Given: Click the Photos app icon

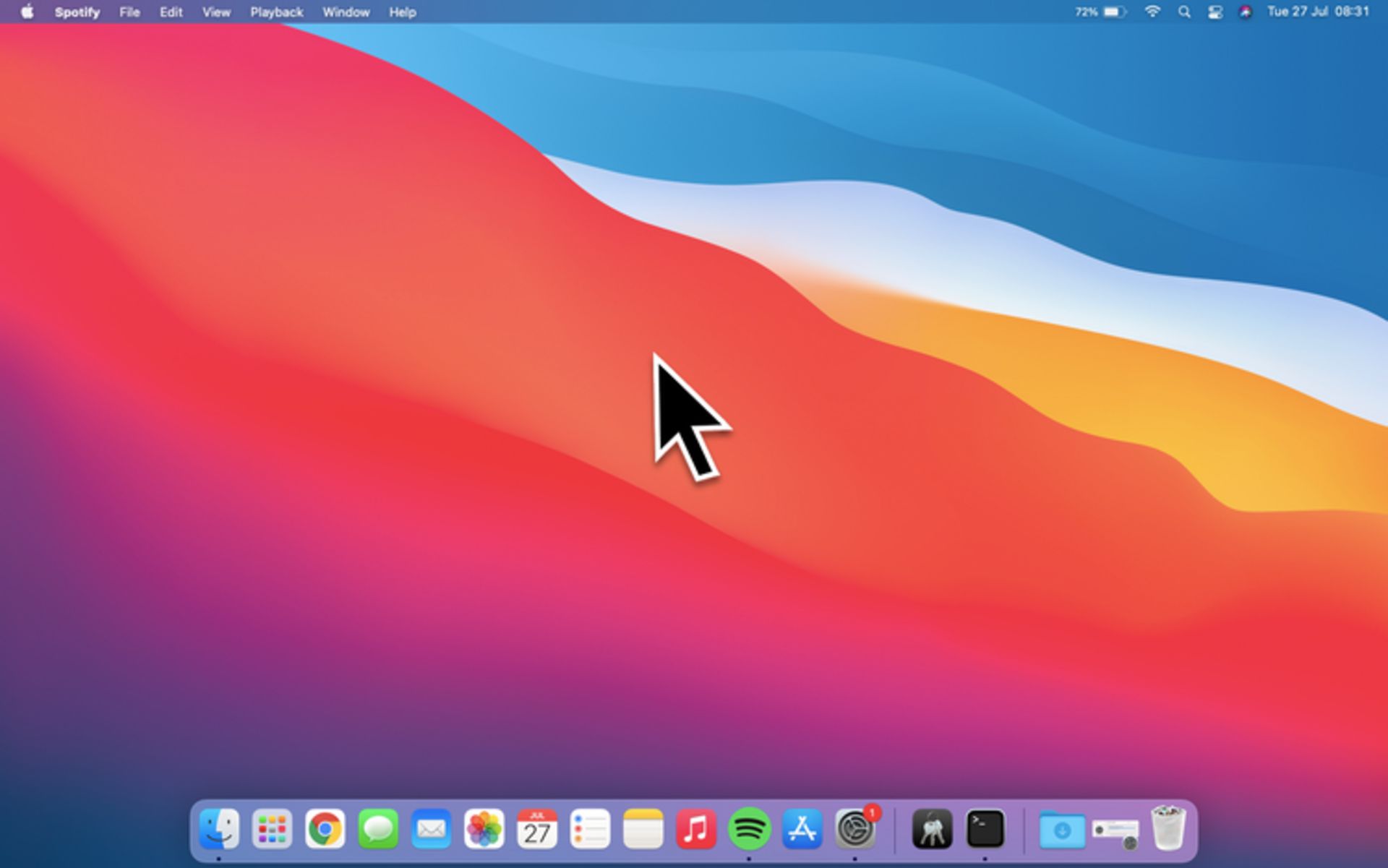Looking at the screenshot, I should (484, 829).
